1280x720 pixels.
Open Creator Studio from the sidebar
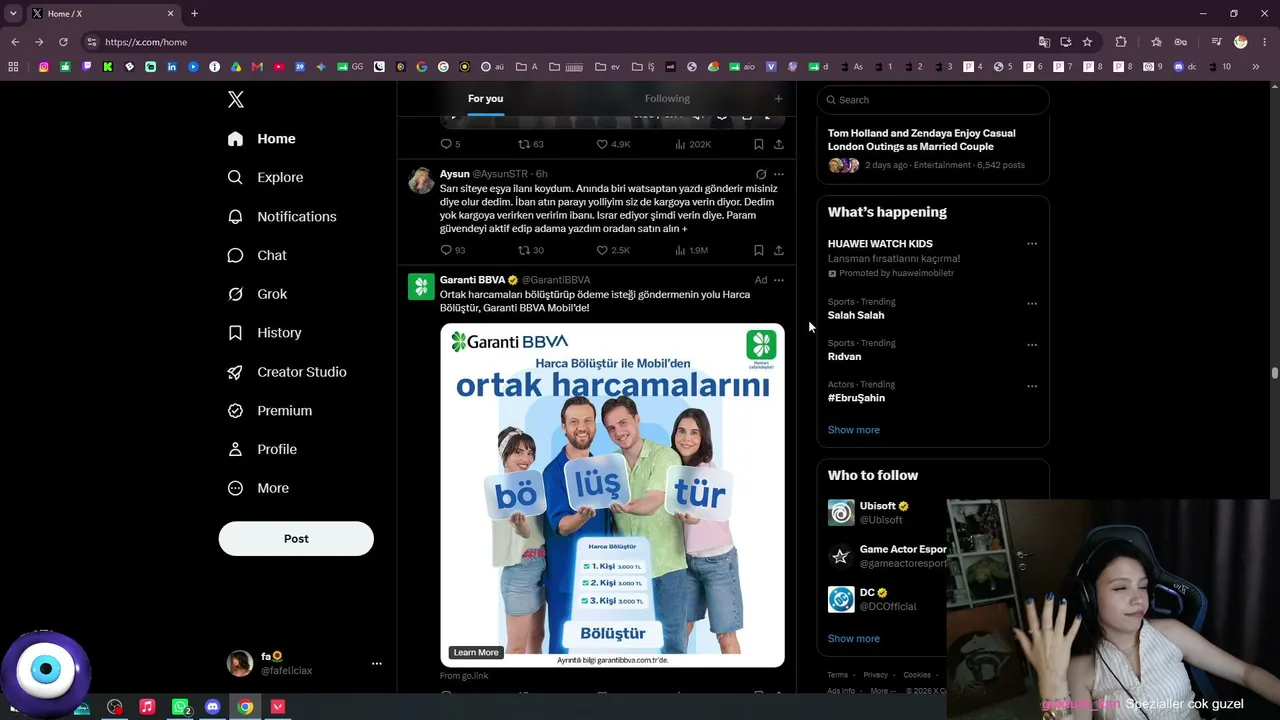point(287,372)
